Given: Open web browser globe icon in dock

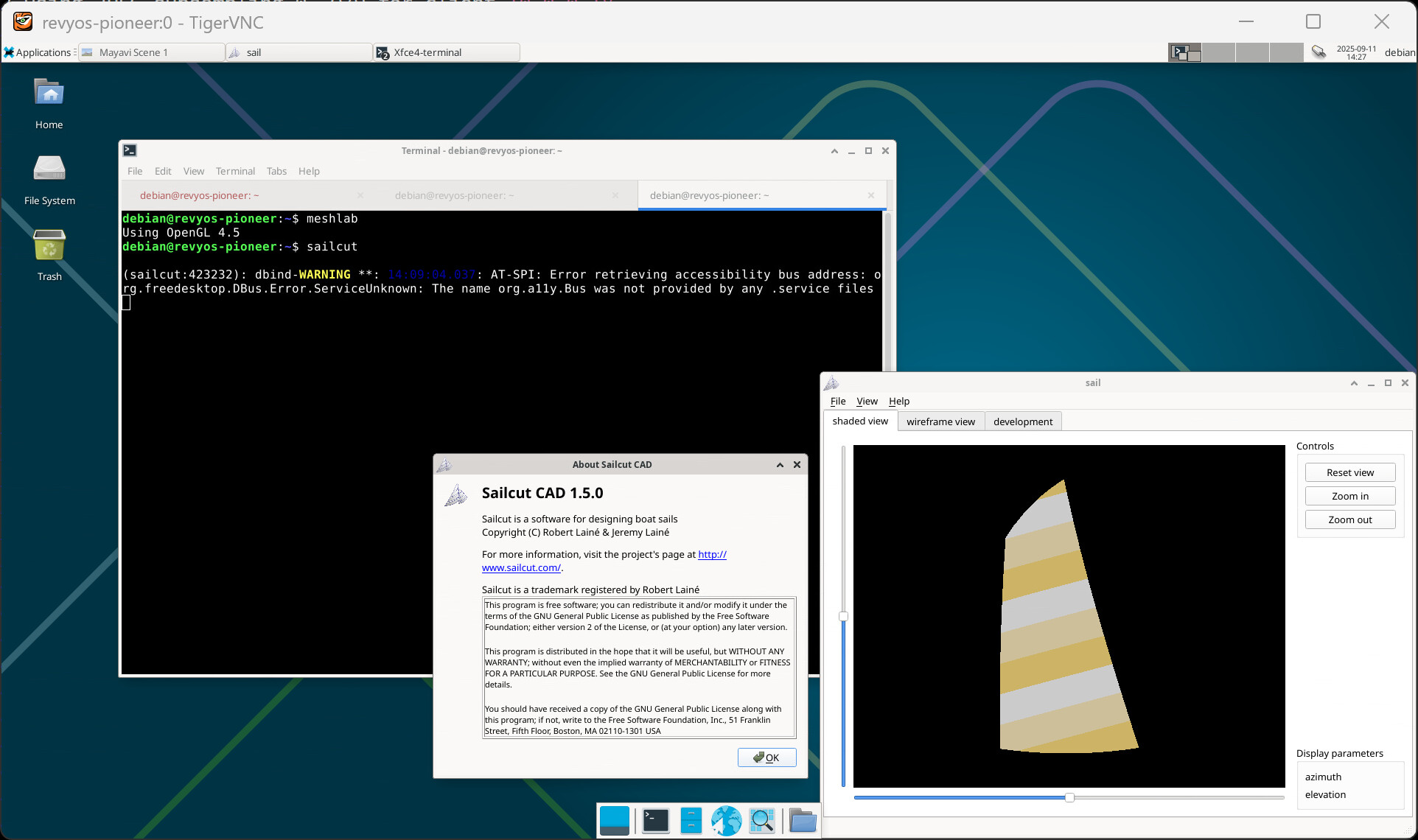Looking at the screenshot, I should 726,820.
